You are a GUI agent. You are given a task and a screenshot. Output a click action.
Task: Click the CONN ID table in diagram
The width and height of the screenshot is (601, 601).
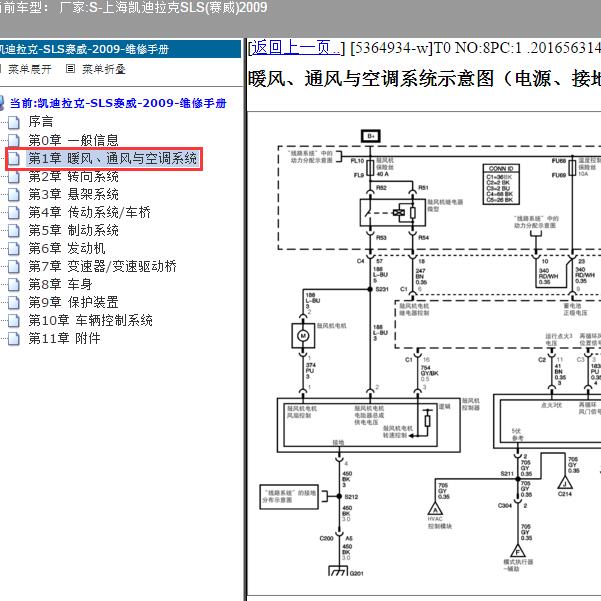[501, 184]
